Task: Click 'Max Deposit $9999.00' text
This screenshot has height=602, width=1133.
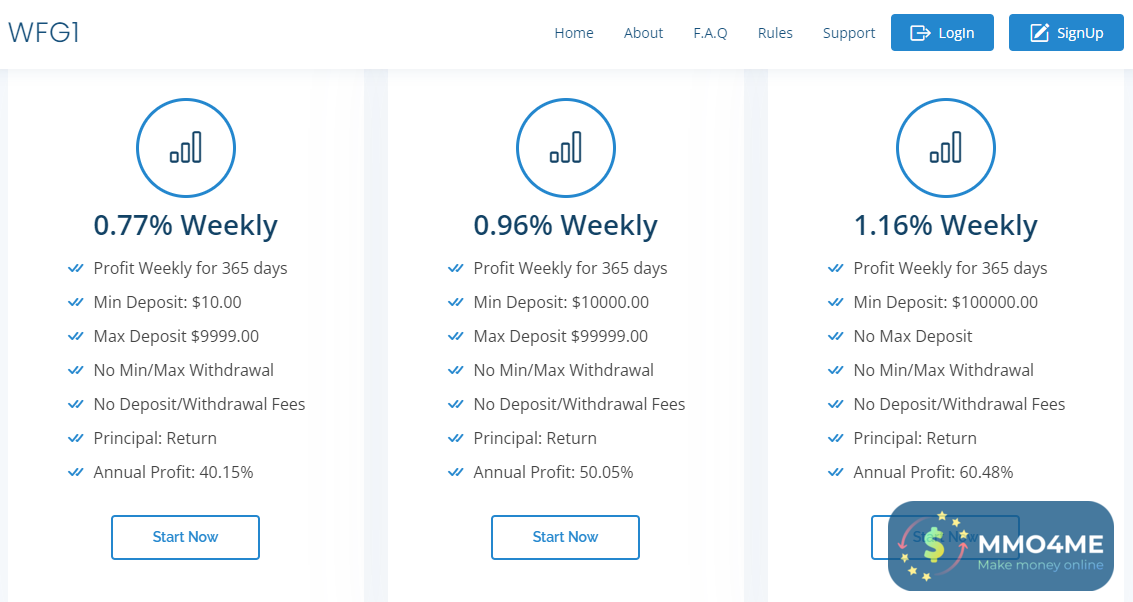Action: [176, 336]
